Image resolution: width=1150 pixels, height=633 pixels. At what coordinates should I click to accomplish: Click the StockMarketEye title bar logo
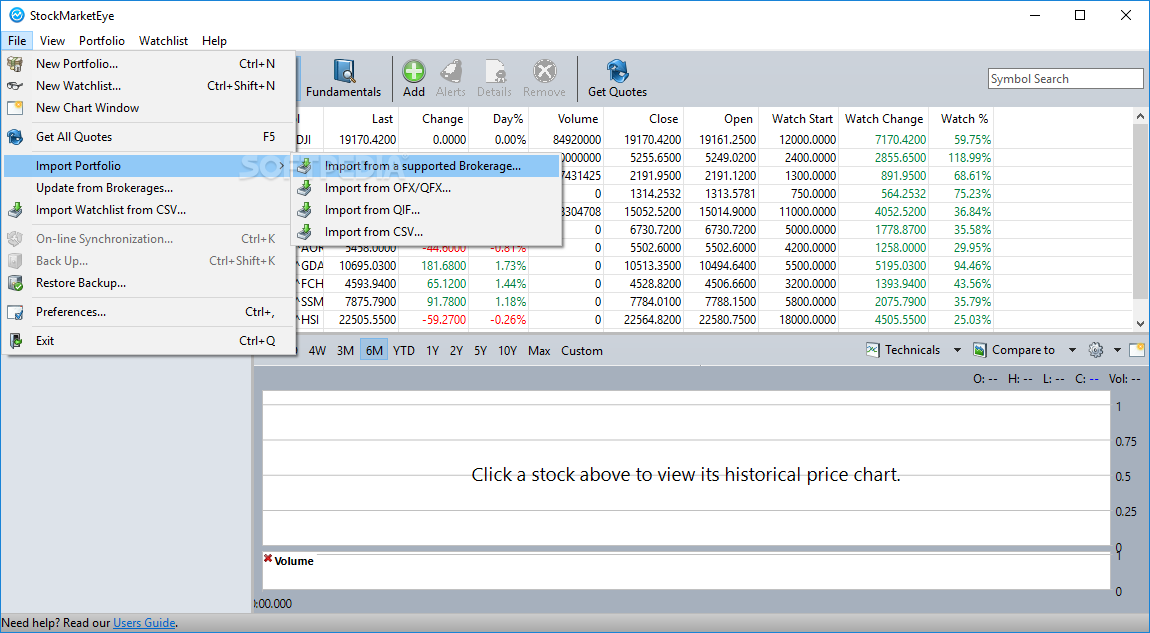coord(16,15)
